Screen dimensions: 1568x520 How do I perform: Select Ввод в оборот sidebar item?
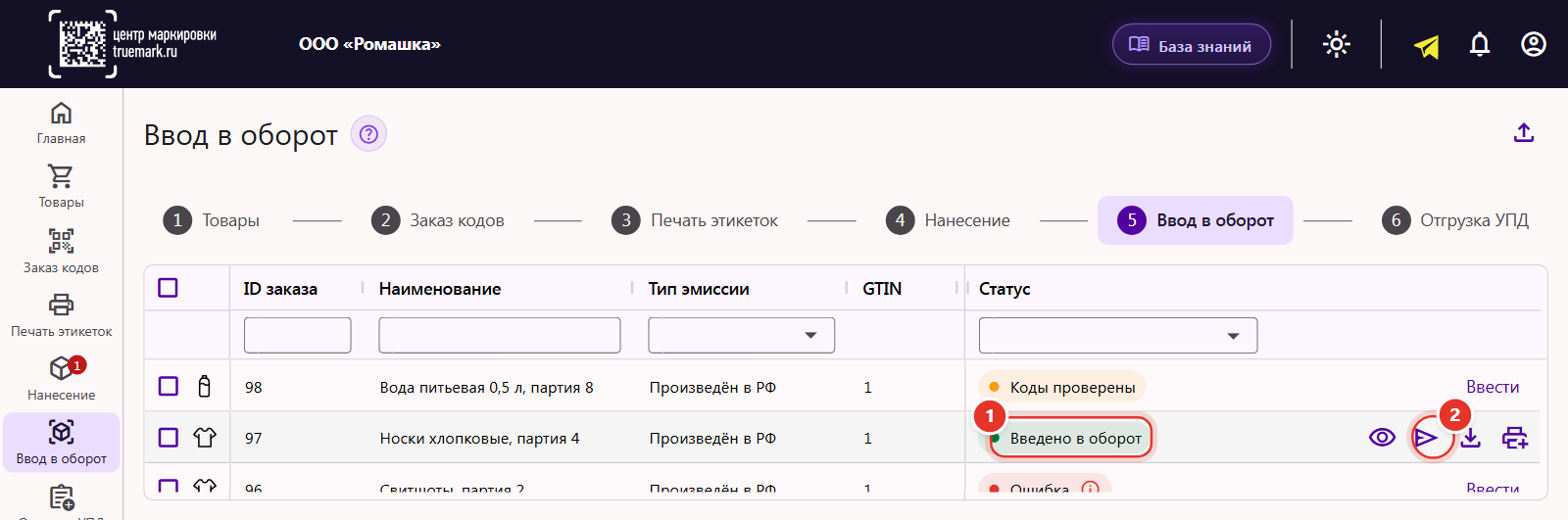point(61,443)
